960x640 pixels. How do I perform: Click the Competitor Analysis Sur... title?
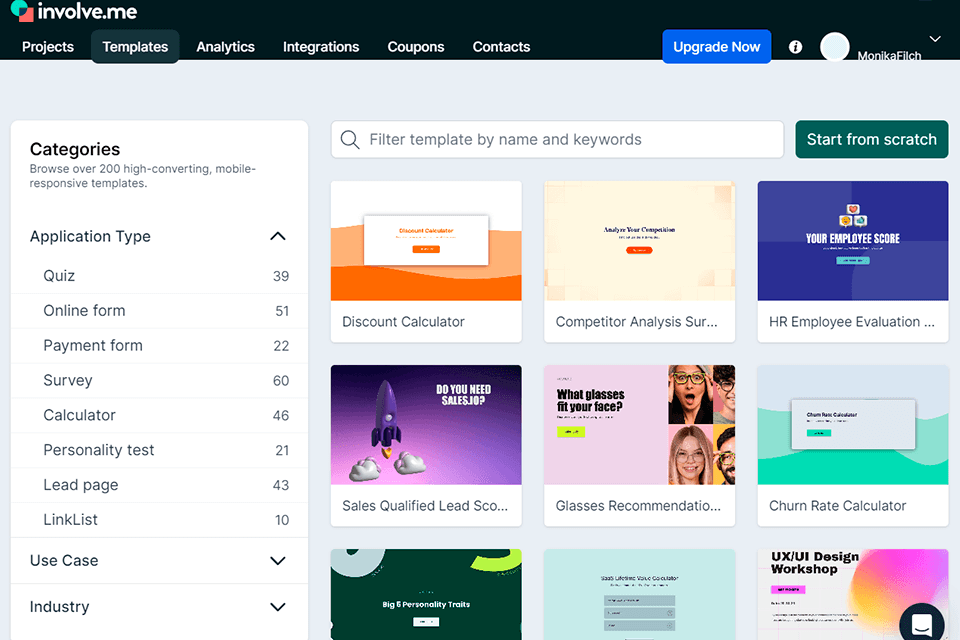point(637,322)
